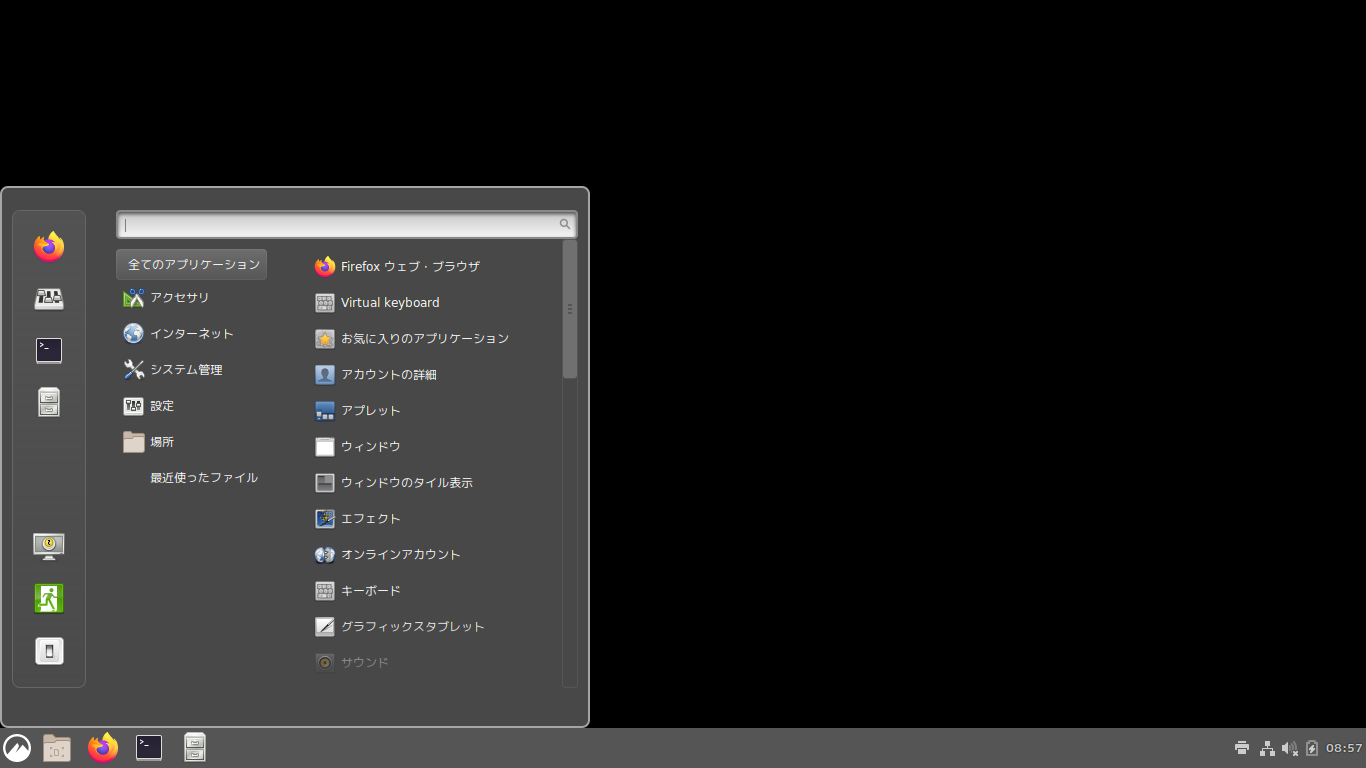Click the menu launcher icon on the panel
The width and height of the screenshot is (1366, 768).
(x=17, y=748)
